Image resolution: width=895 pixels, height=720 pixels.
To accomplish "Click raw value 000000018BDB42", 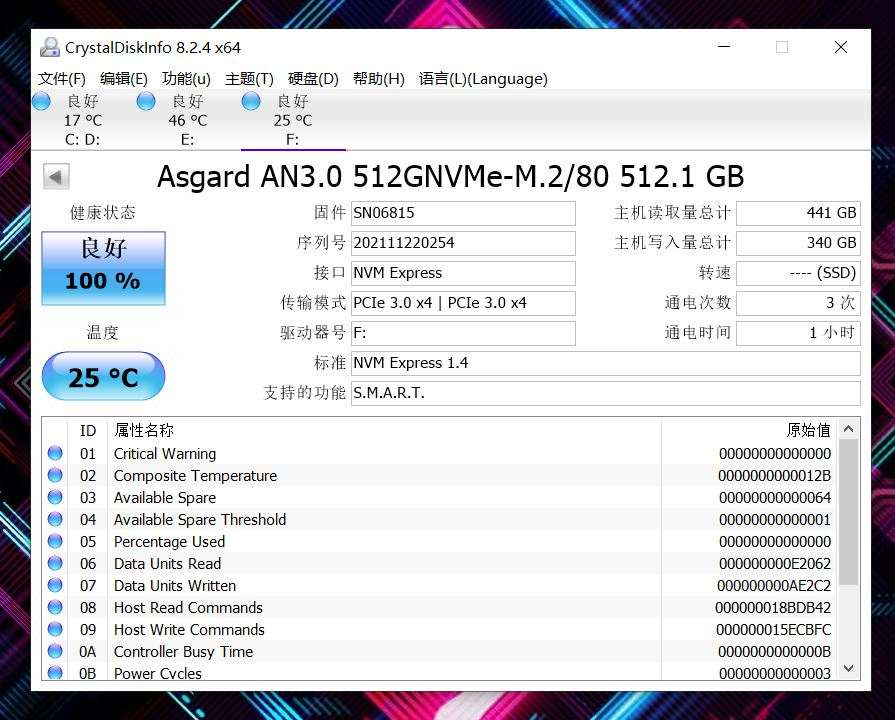I will click(773, 608).
